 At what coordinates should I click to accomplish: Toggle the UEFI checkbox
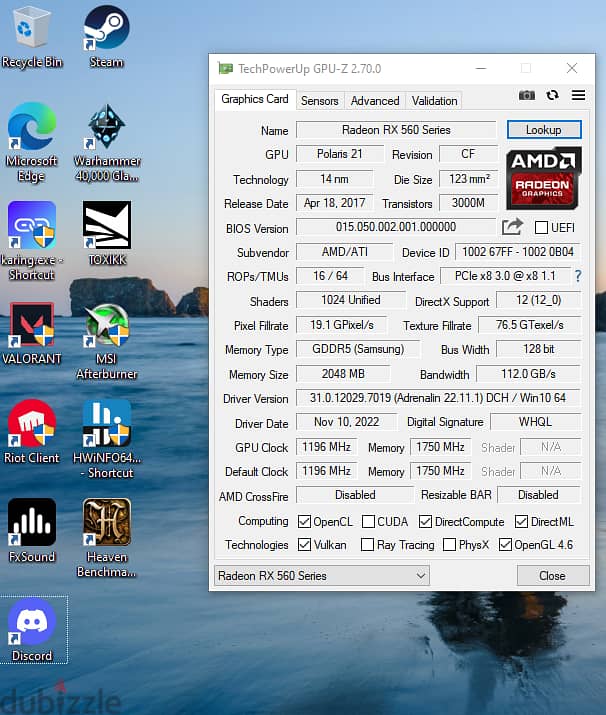pos(541,228)
